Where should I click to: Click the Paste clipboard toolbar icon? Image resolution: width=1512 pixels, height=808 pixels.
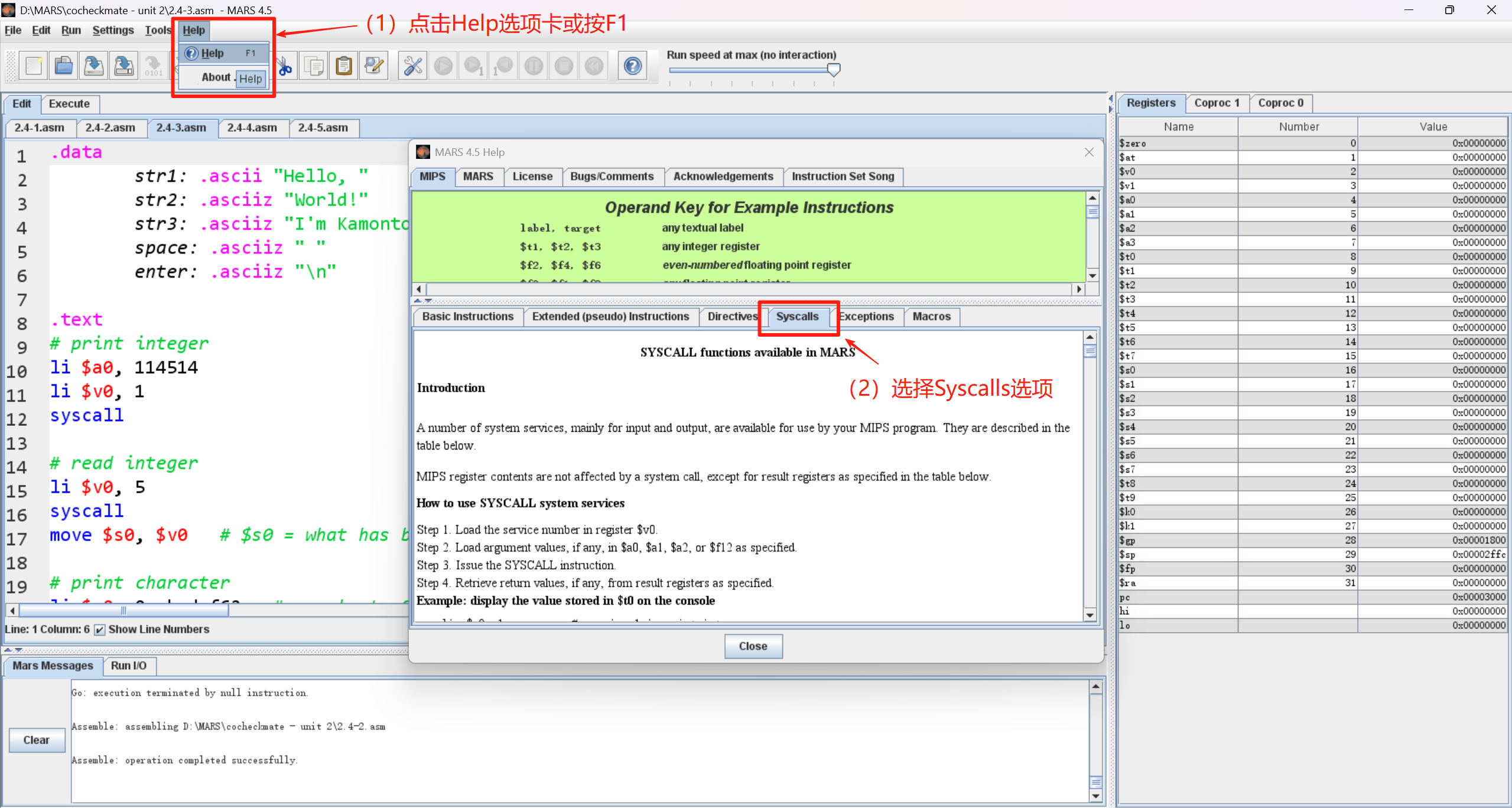[344, 66]
